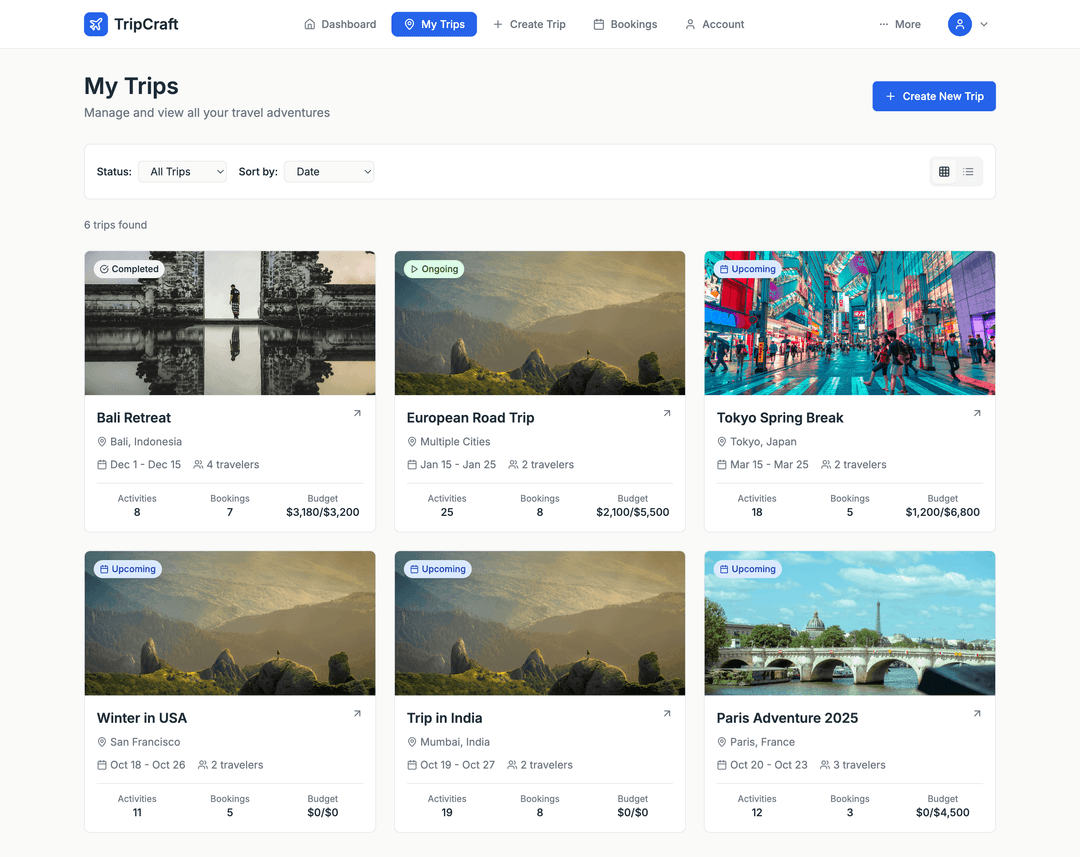Click the Winter in USA arrow icon
1080x857 pixels.
point(357,713)
